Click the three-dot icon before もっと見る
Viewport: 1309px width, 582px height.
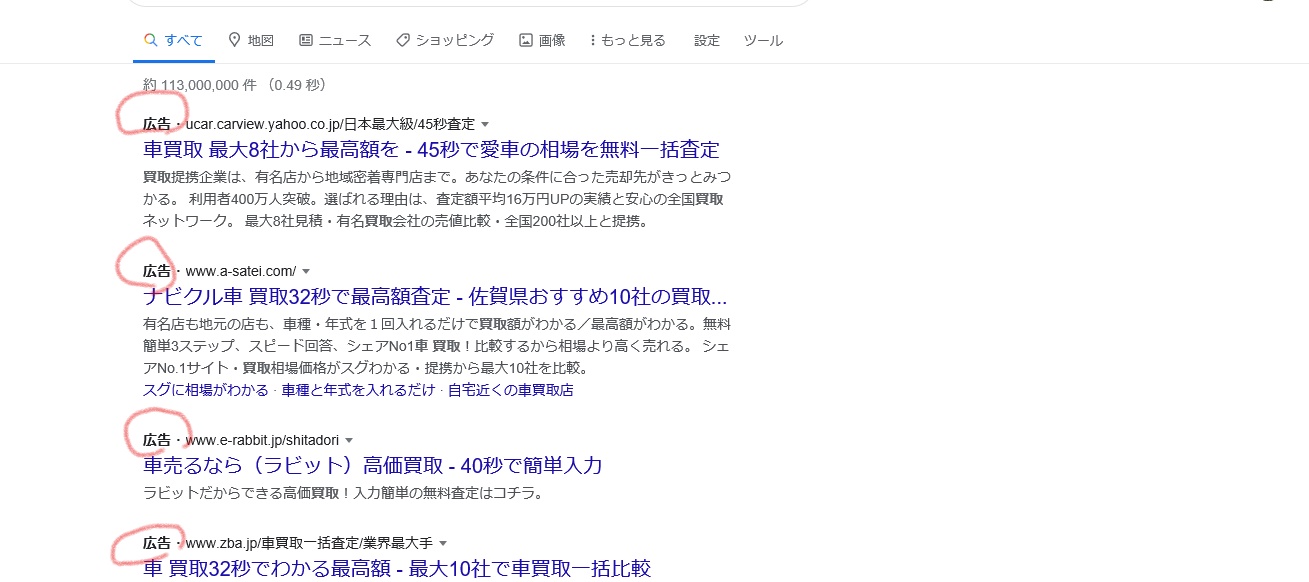(x=593, y=40)
